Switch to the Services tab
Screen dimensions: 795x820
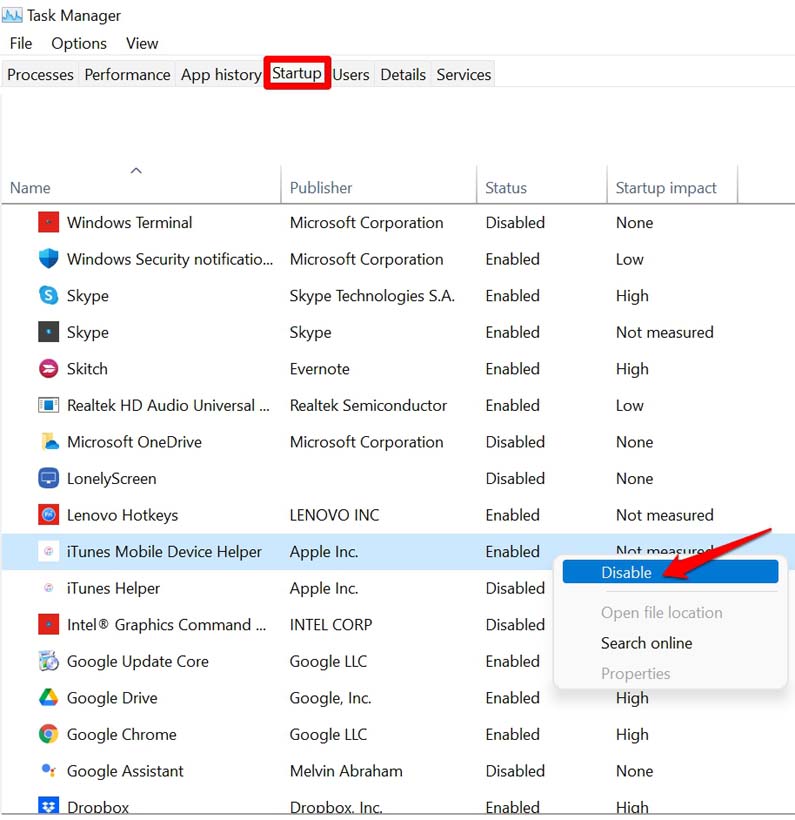pyautogui.click(x=463, y=75)
